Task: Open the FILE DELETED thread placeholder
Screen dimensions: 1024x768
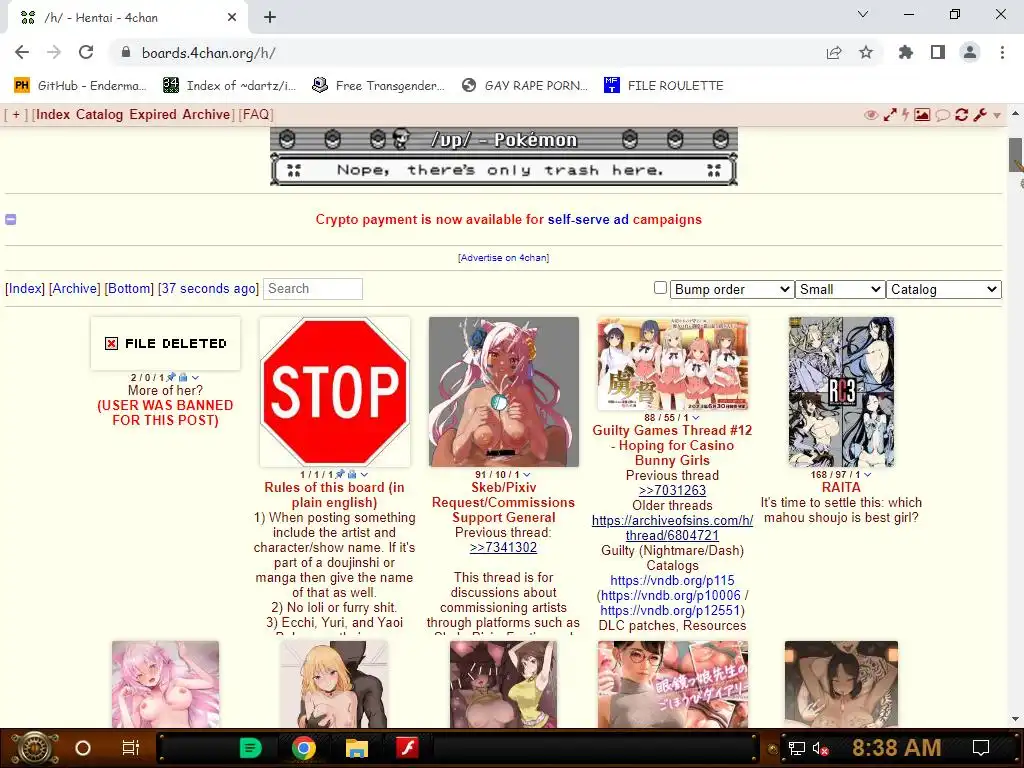Action: (165, 344)
